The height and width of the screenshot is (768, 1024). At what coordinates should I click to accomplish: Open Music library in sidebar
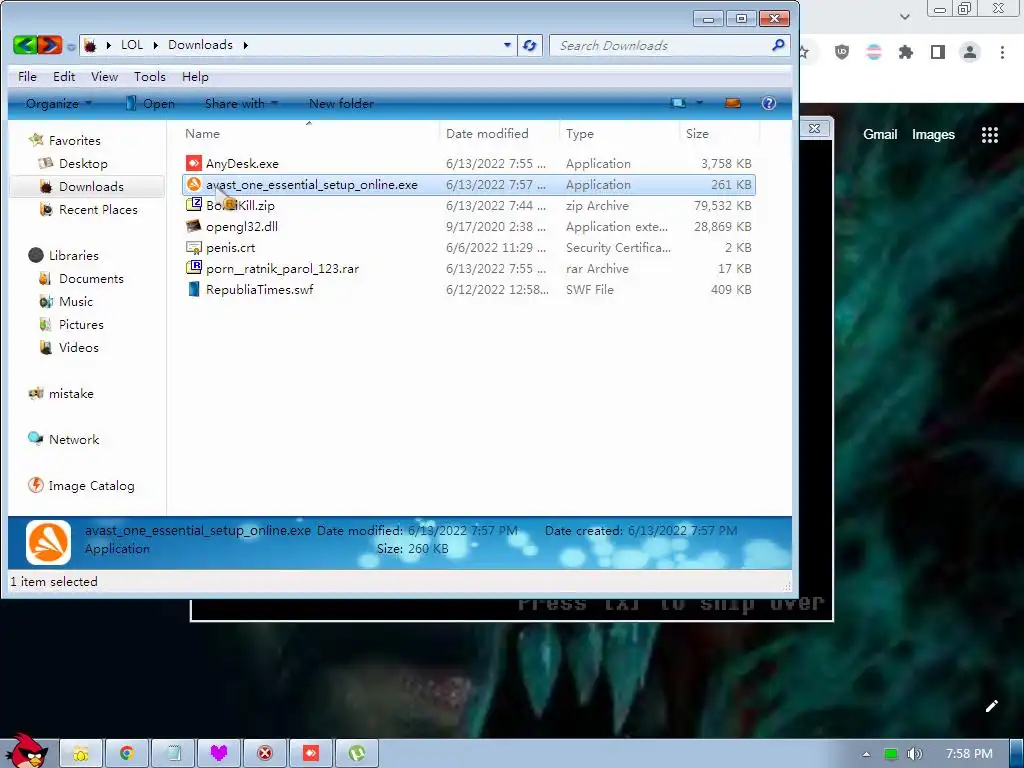[76, 302]
